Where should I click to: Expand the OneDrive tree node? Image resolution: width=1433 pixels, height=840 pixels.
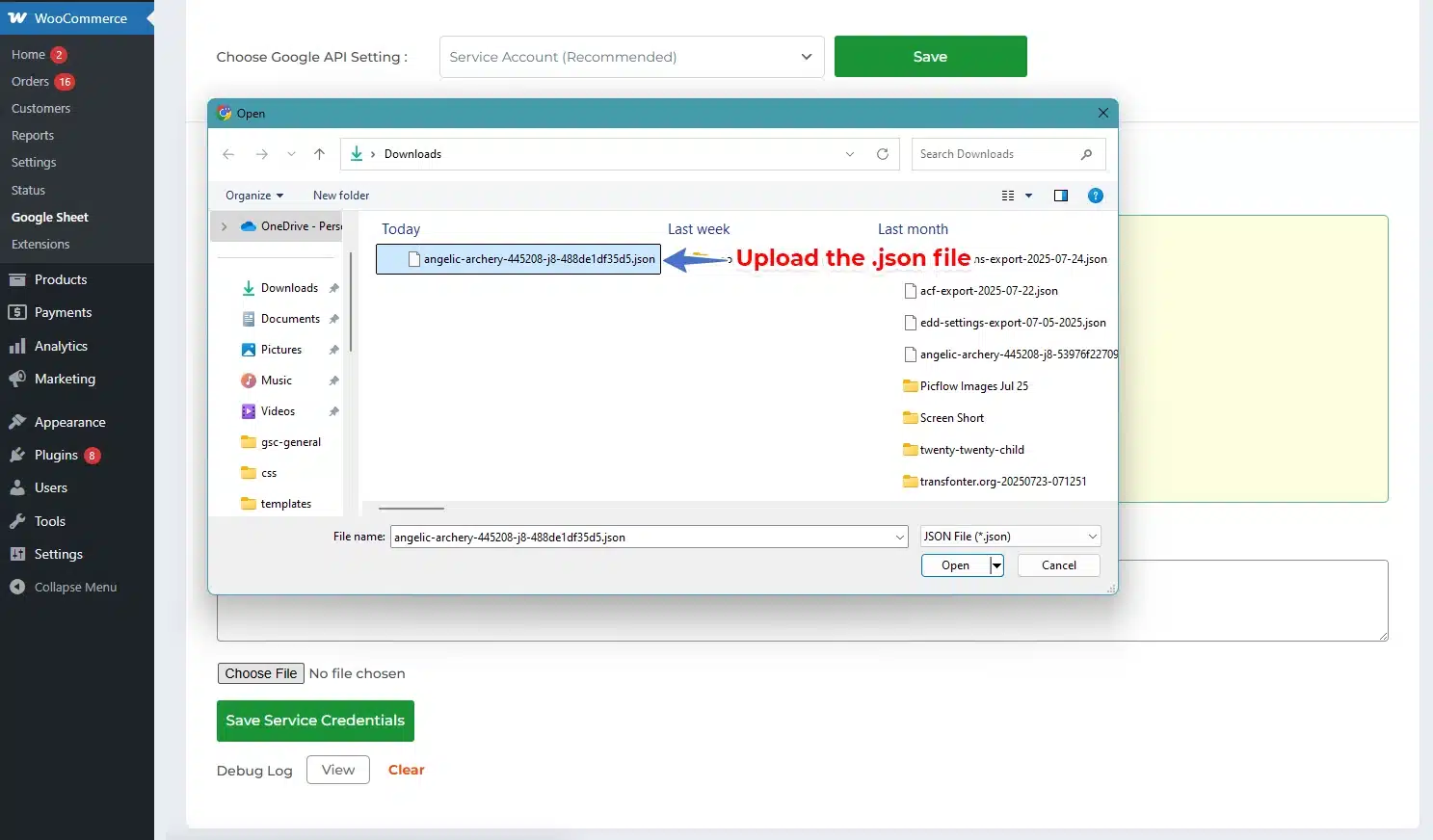click(225, 226)
